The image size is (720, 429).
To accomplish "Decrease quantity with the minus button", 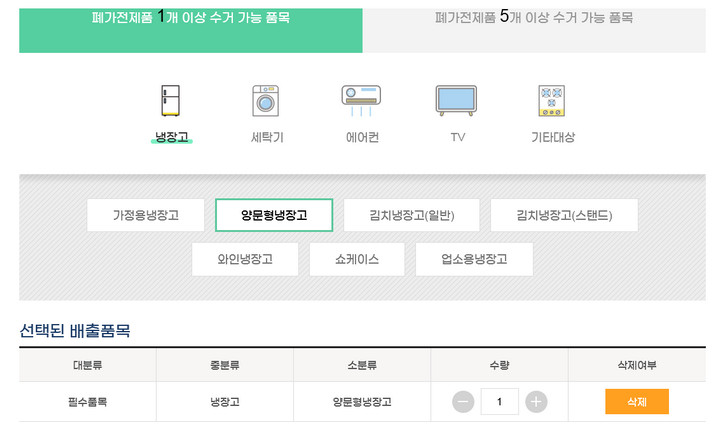I will coord(463,402).
